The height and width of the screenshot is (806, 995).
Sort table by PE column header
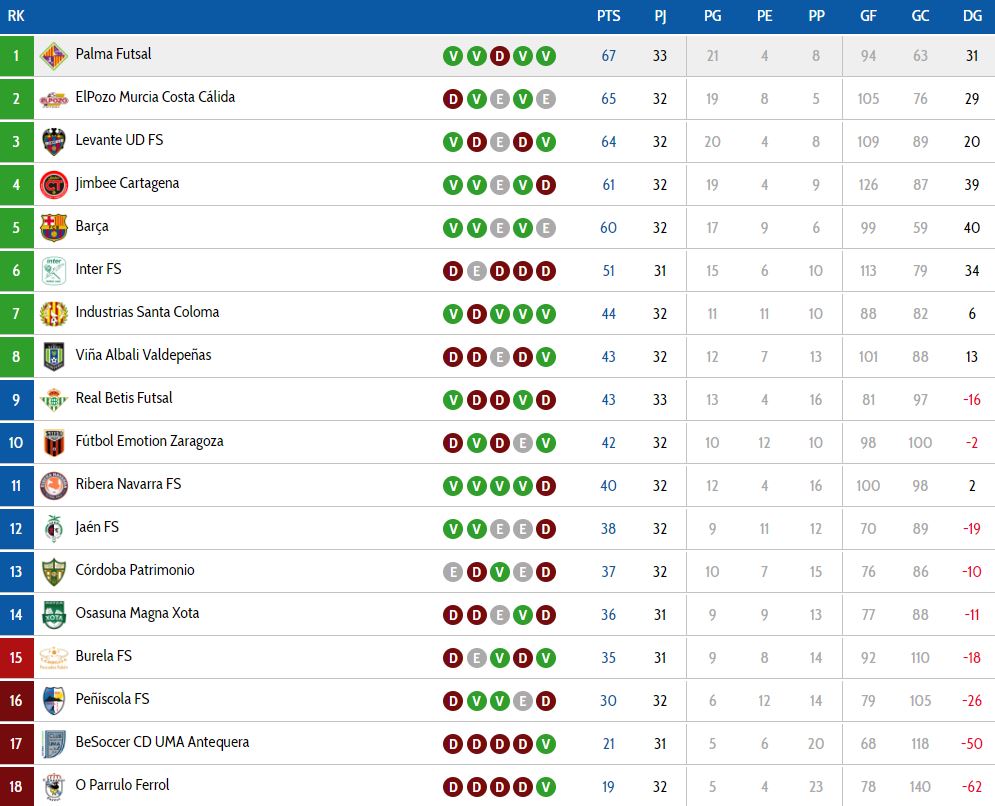(x=765, y=16)
